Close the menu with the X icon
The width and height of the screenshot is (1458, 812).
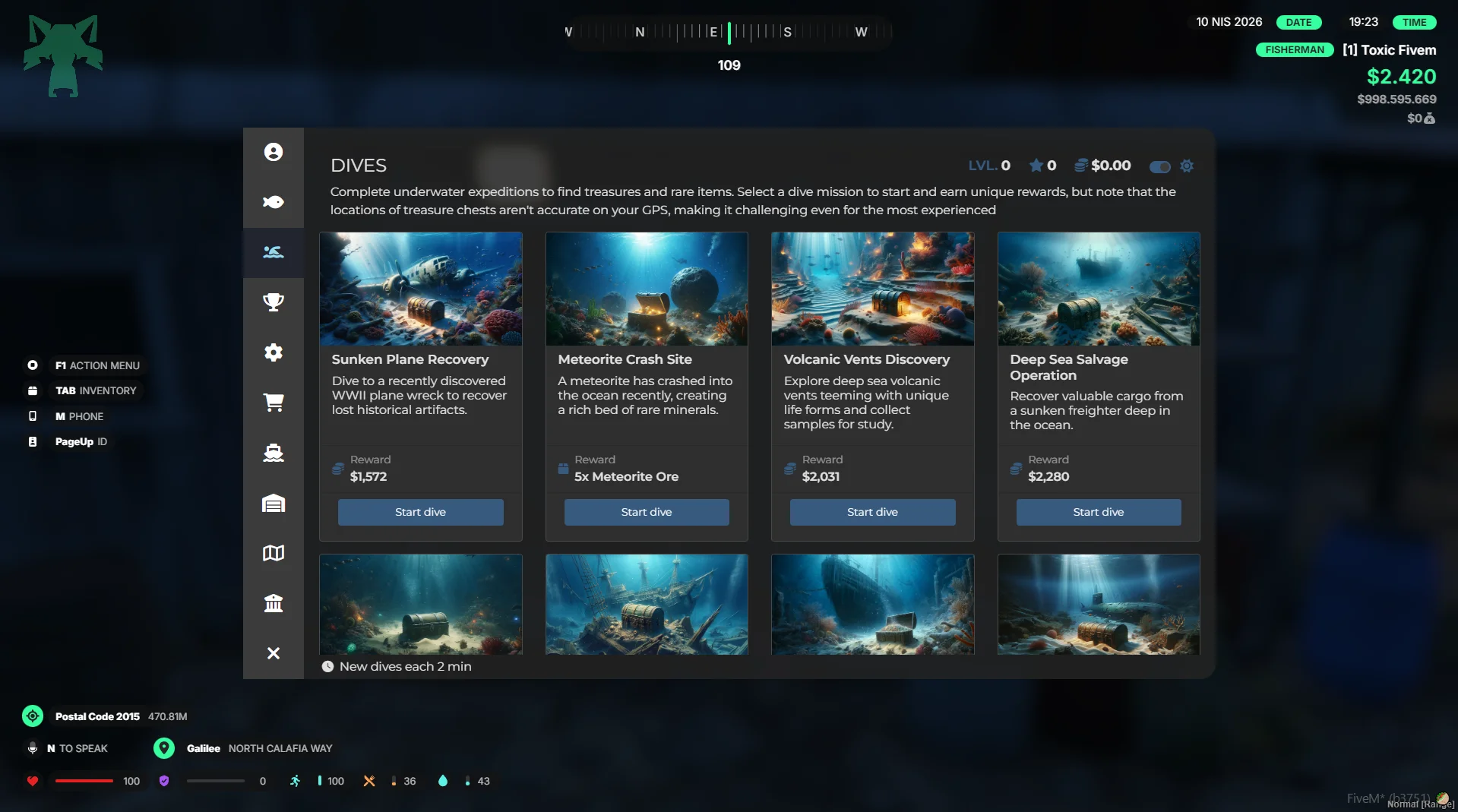pyautogui.click(x=274, y=653)
